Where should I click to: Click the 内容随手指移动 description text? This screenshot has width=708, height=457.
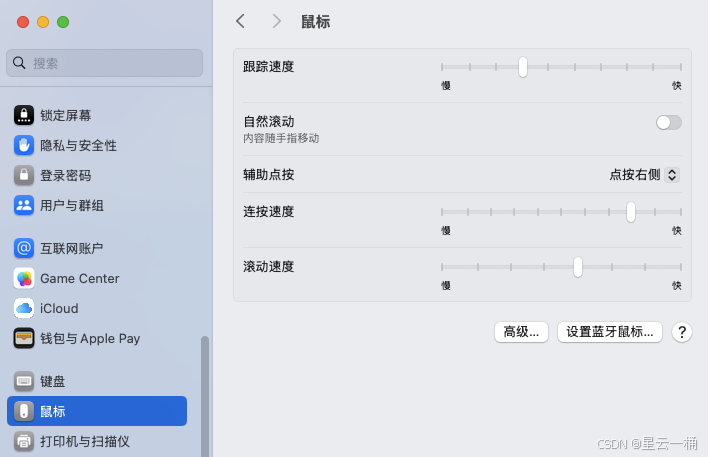[281, 138]
